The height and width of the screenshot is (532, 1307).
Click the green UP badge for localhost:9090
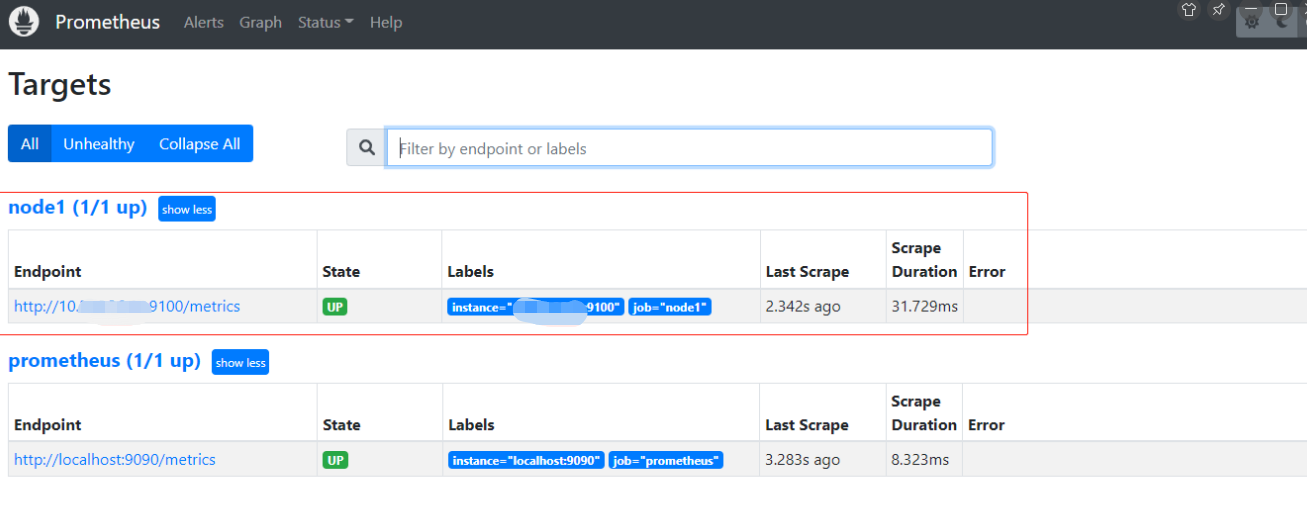(x=335, y=460)
